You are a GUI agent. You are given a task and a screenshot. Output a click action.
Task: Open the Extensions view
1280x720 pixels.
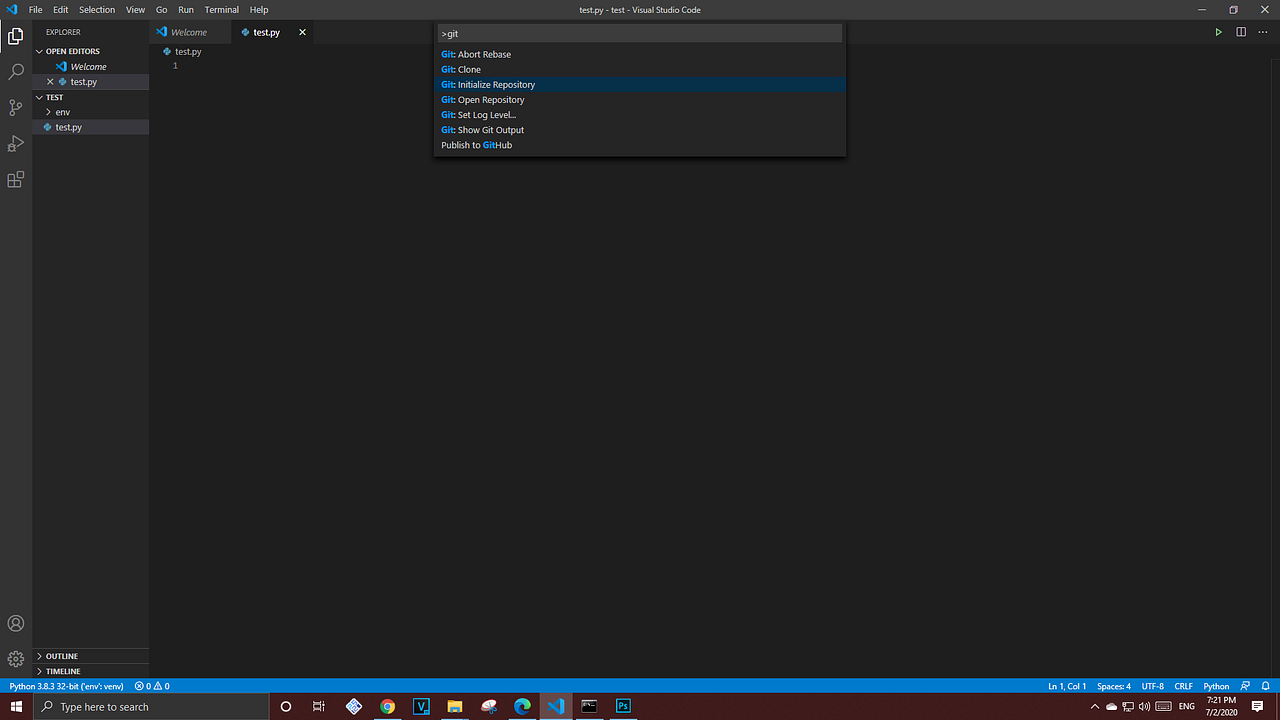(15, 179)
